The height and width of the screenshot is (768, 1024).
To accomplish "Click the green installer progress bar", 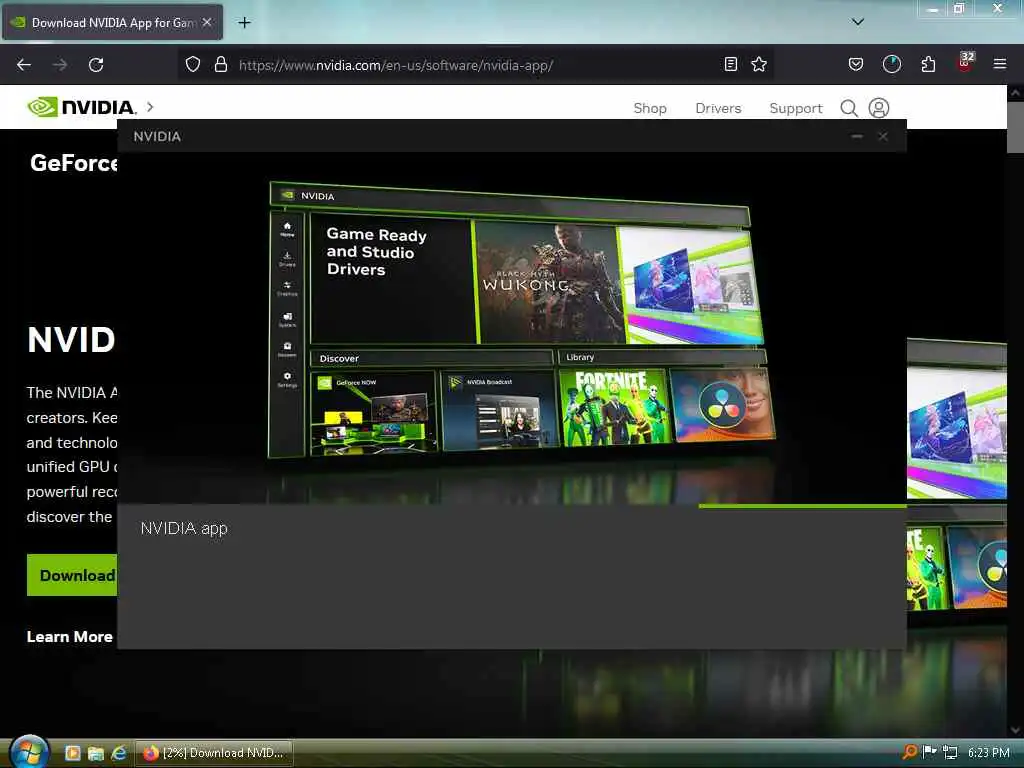I will coord(803,505).
